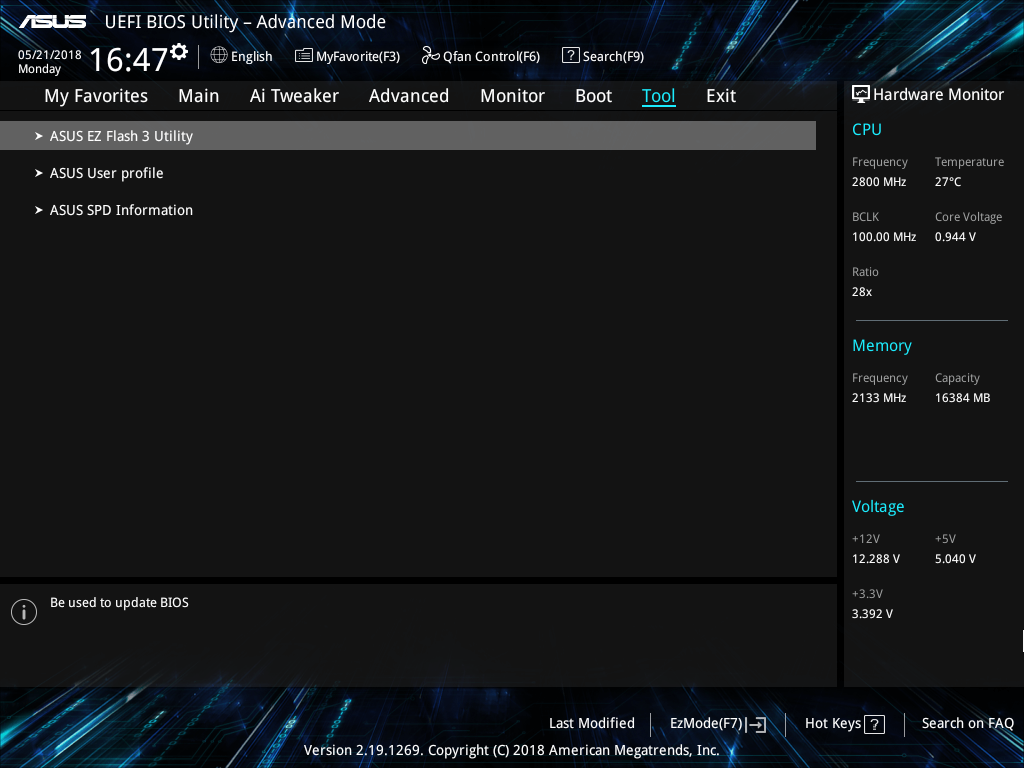The image size is (1024, 768).
Task: Click Last Modified
Action: pyautogui.click(x=592, y=724)
